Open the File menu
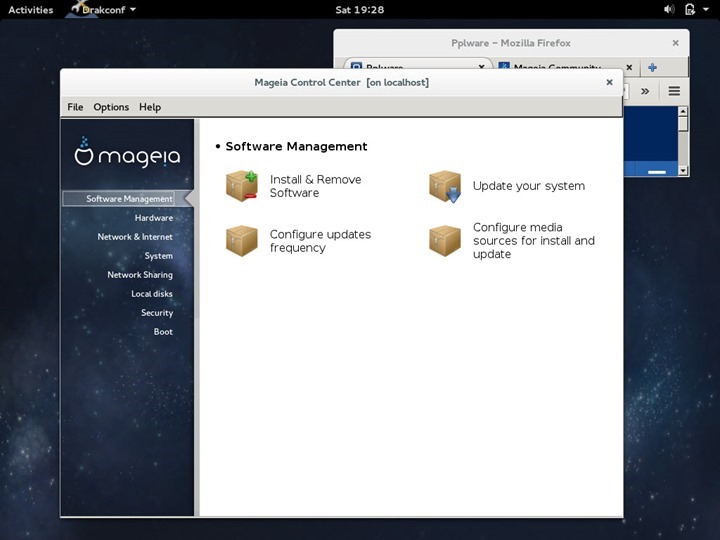The width and height of the screenshot is (720, 540). [75, 107]
